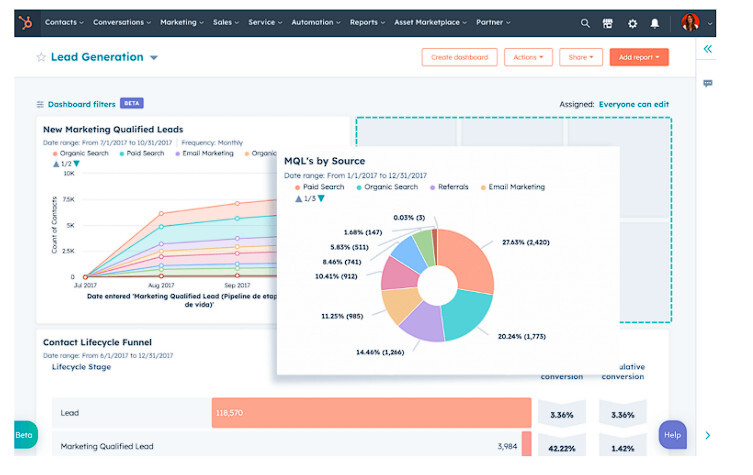Open the search magnifier icon

click(585, 23)
